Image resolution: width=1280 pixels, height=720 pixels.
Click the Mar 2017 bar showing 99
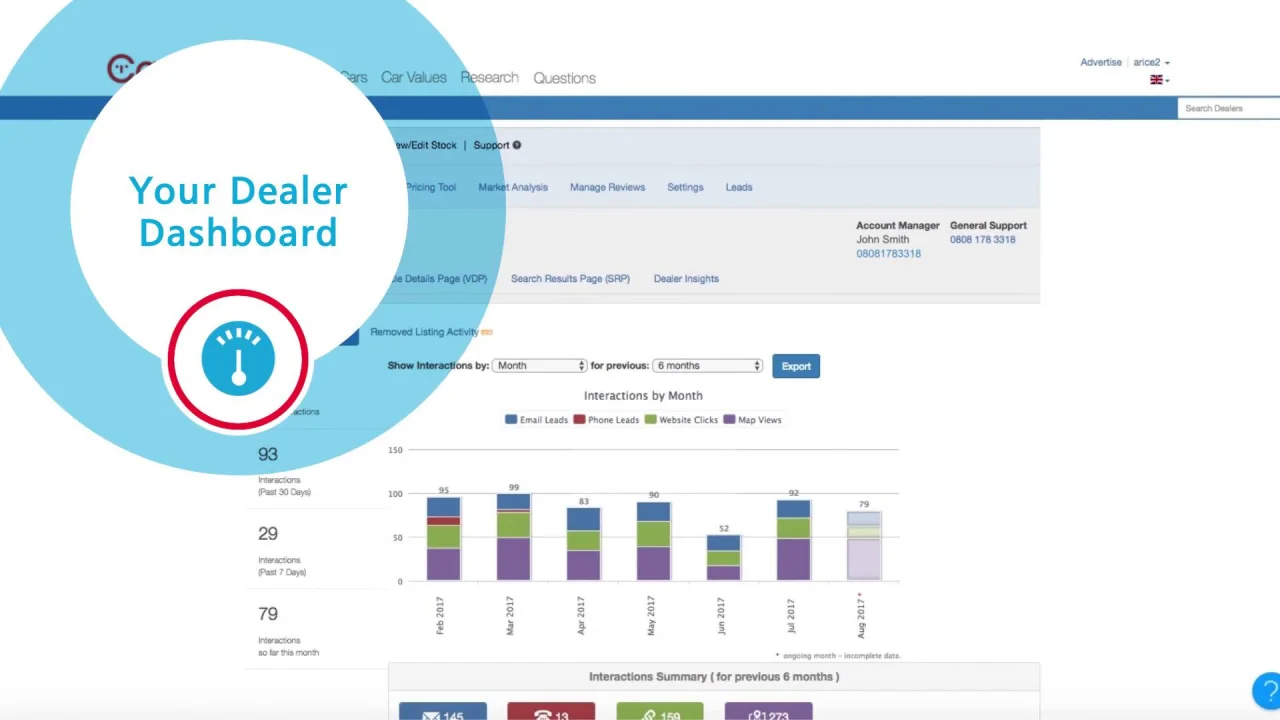point(513,537)
